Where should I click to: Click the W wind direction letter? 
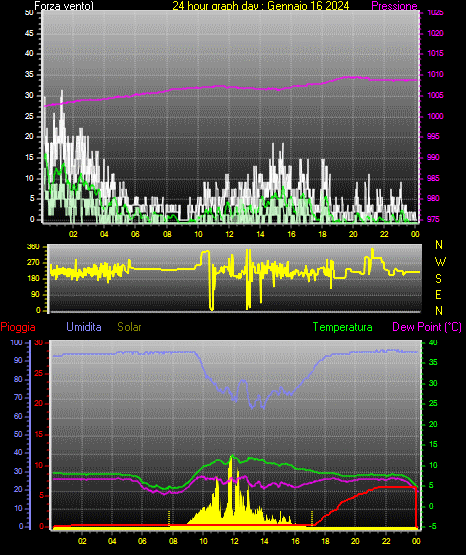tap(440, 262)
